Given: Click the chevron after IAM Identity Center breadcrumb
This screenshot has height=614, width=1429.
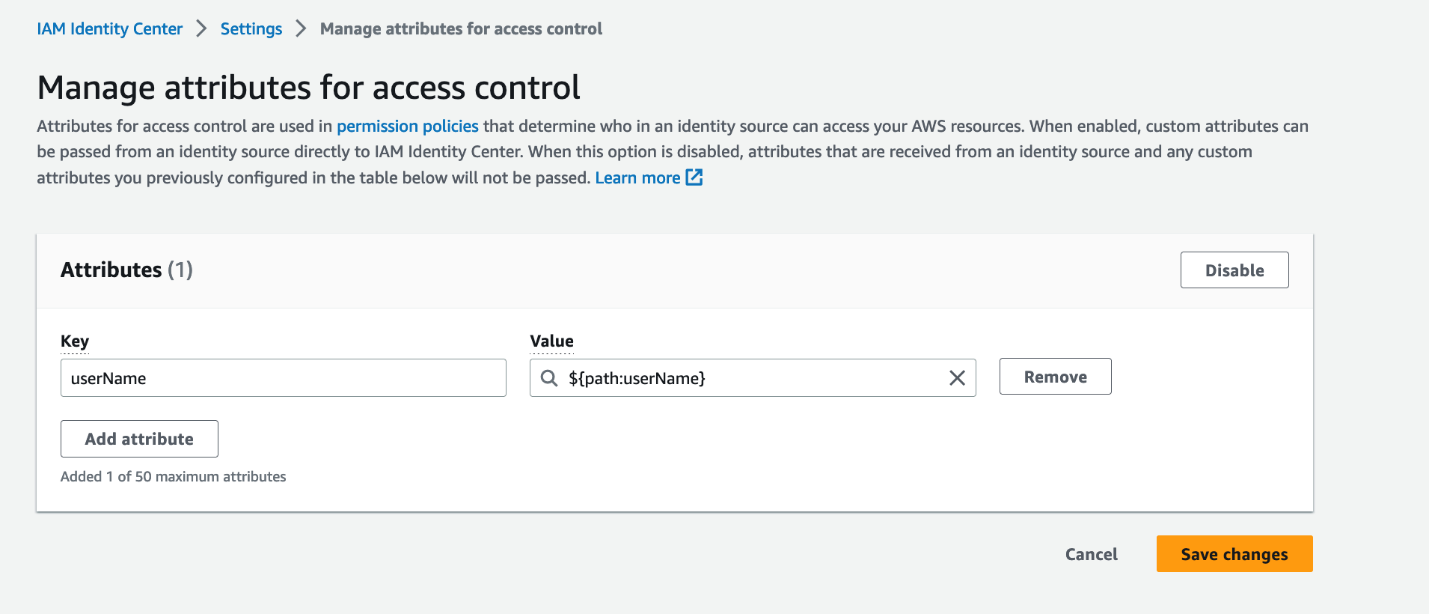Looking at the screenshot, I should coord(199,28).
